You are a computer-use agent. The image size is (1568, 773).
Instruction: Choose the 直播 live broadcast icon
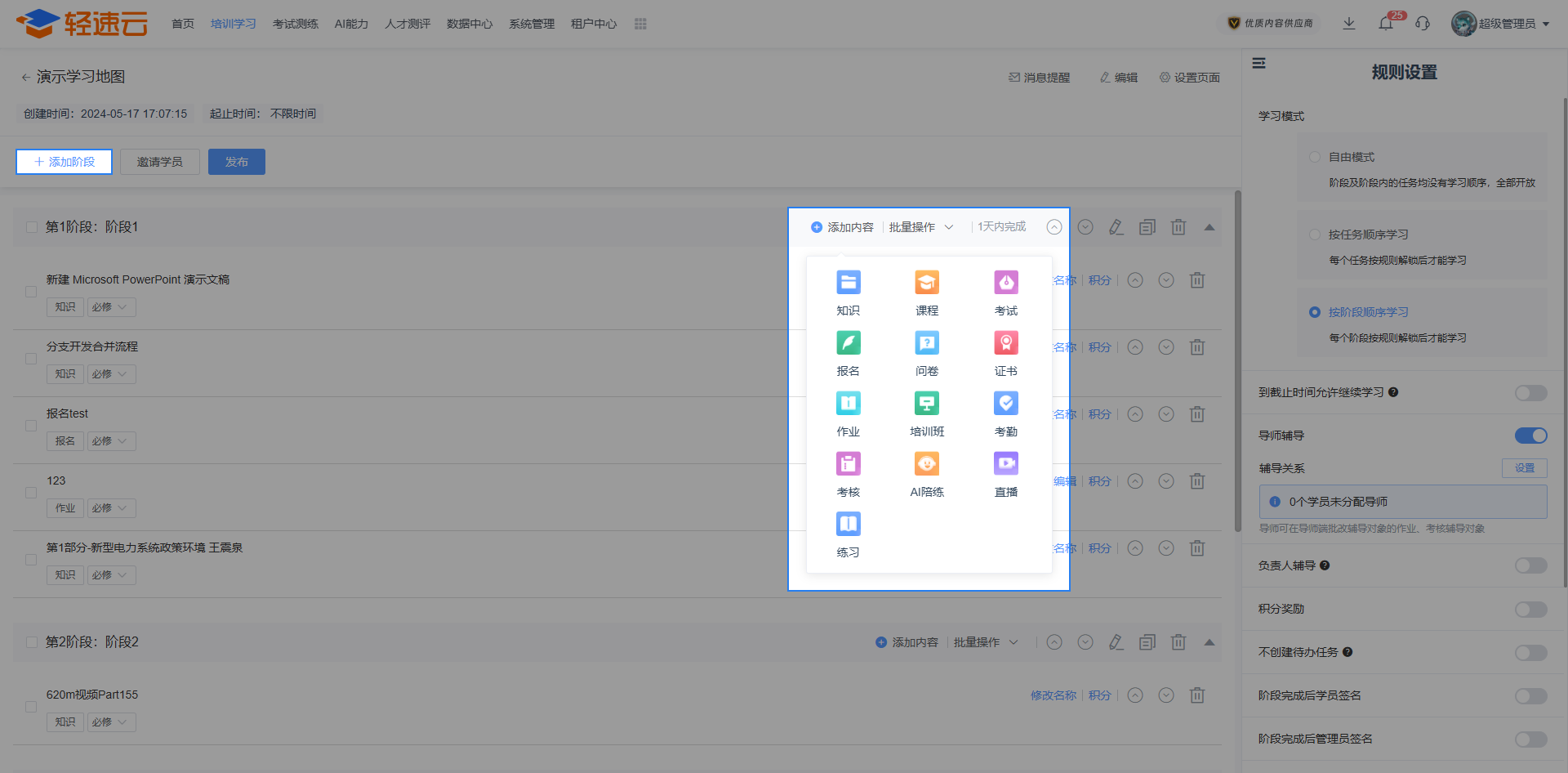(1005, 464)
